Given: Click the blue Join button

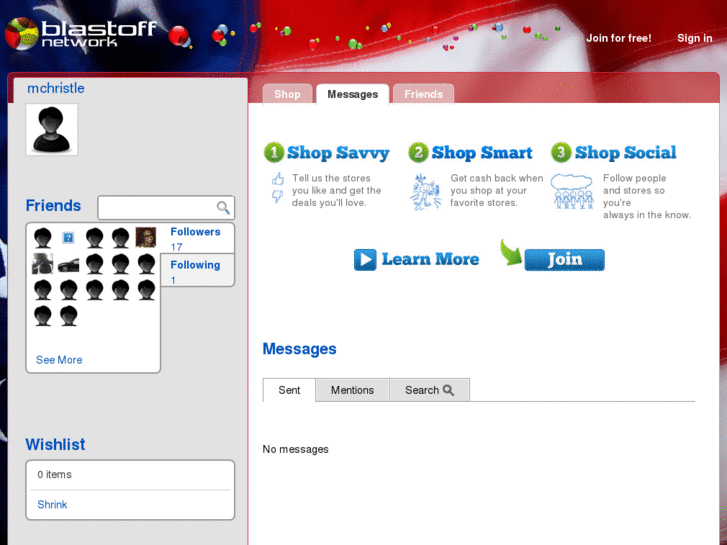Looking at the screenshot, I should (x=564, y=260).
